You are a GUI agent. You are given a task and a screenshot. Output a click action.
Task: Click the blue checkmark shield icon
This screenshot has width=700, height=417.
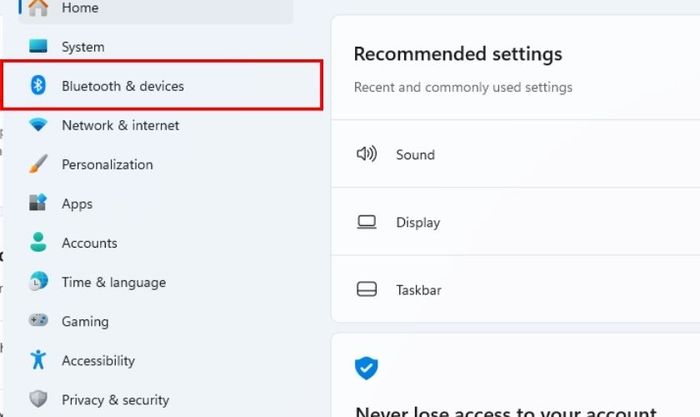pos(367,368)
